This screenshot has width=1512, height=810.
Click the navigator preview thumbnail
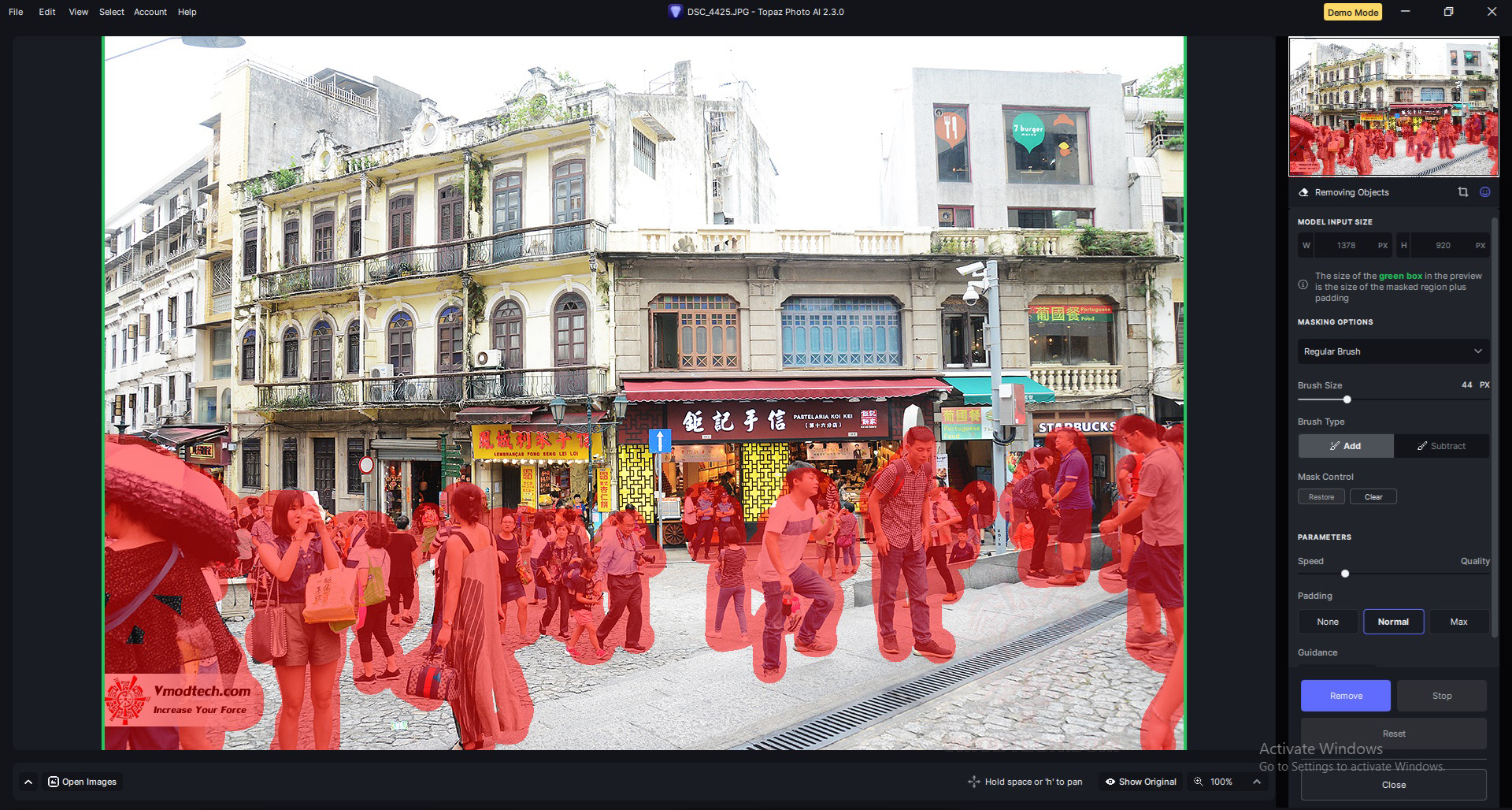coord(1393,106)
